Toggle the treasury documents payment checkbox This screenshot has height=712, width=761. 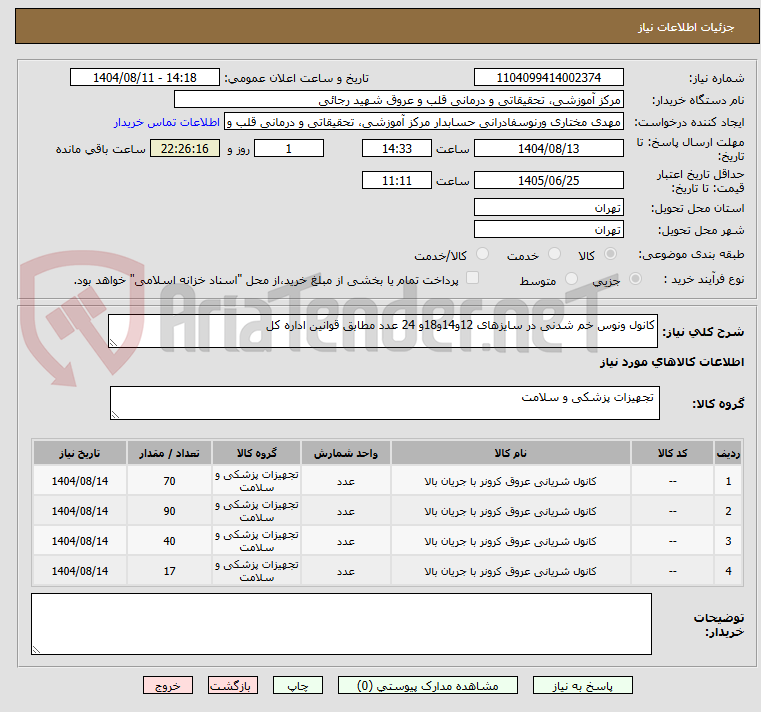(x=473, y=279)
